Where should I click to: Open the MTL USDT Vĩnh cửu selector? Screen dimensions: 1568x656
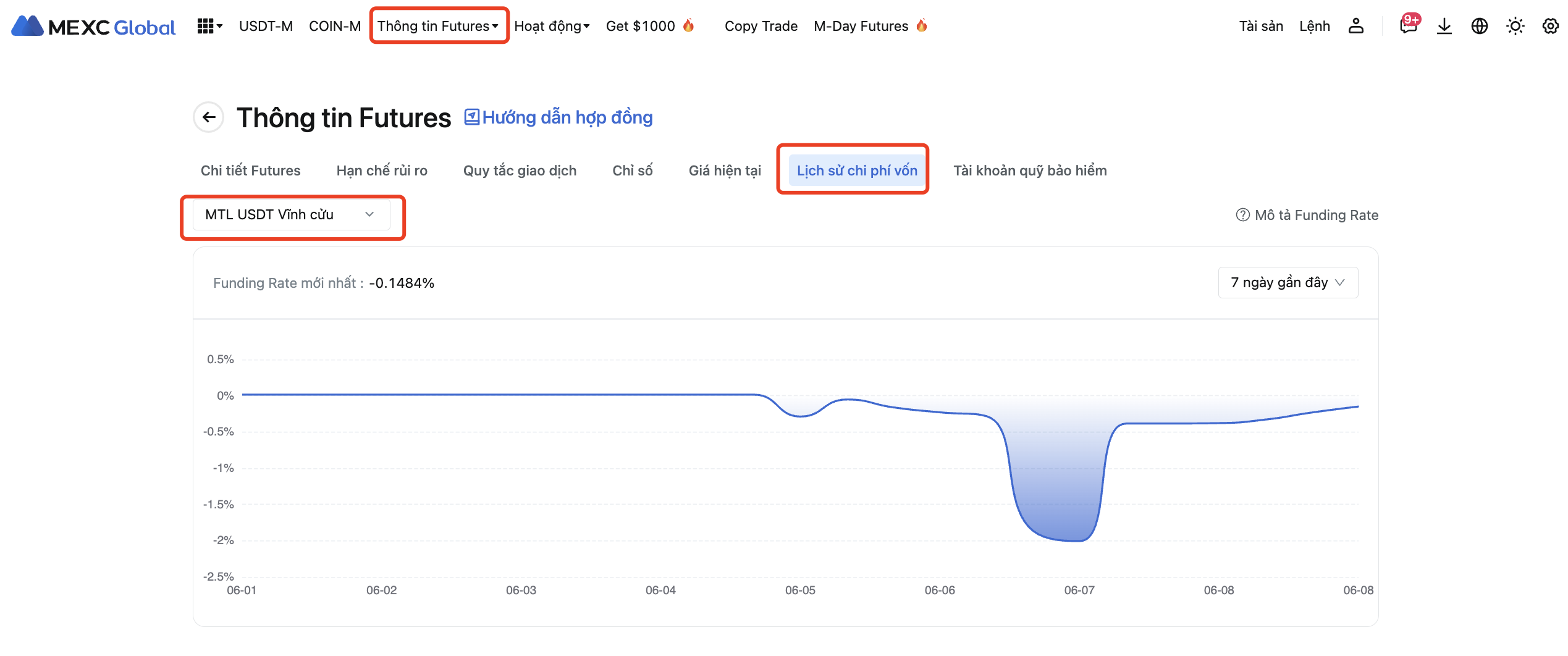[x=291, y=215]
